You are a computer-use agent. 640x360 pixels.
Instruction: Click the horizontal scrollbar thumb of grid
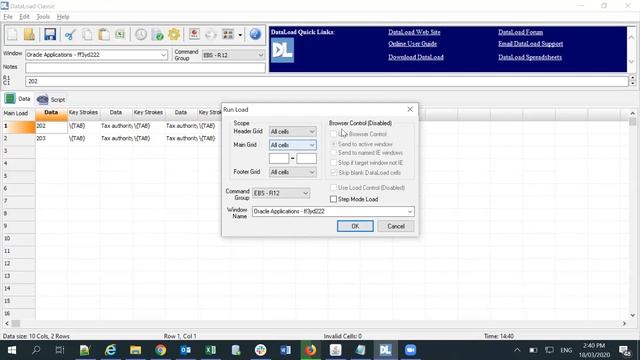pos(16,323)
